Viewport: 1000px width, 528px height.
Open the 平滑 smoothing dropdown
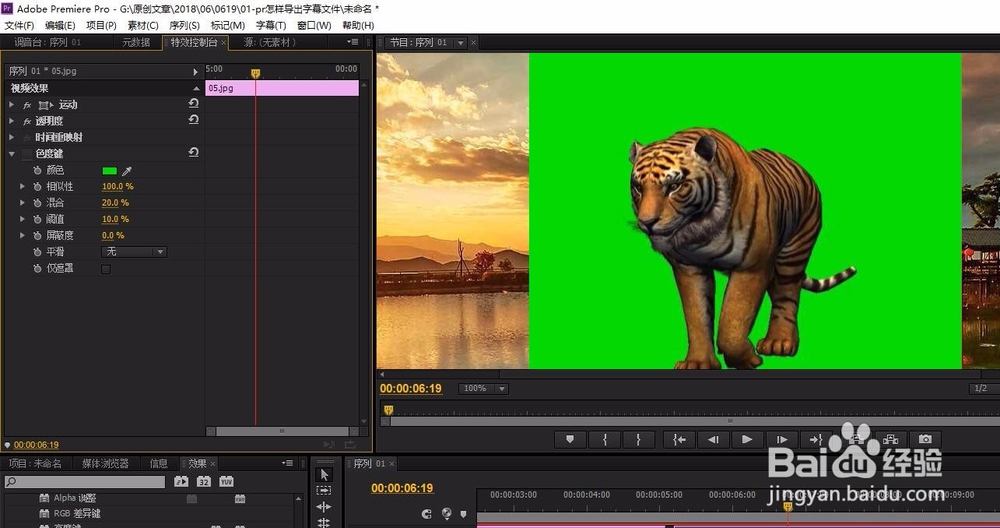(x=134, y=252)
